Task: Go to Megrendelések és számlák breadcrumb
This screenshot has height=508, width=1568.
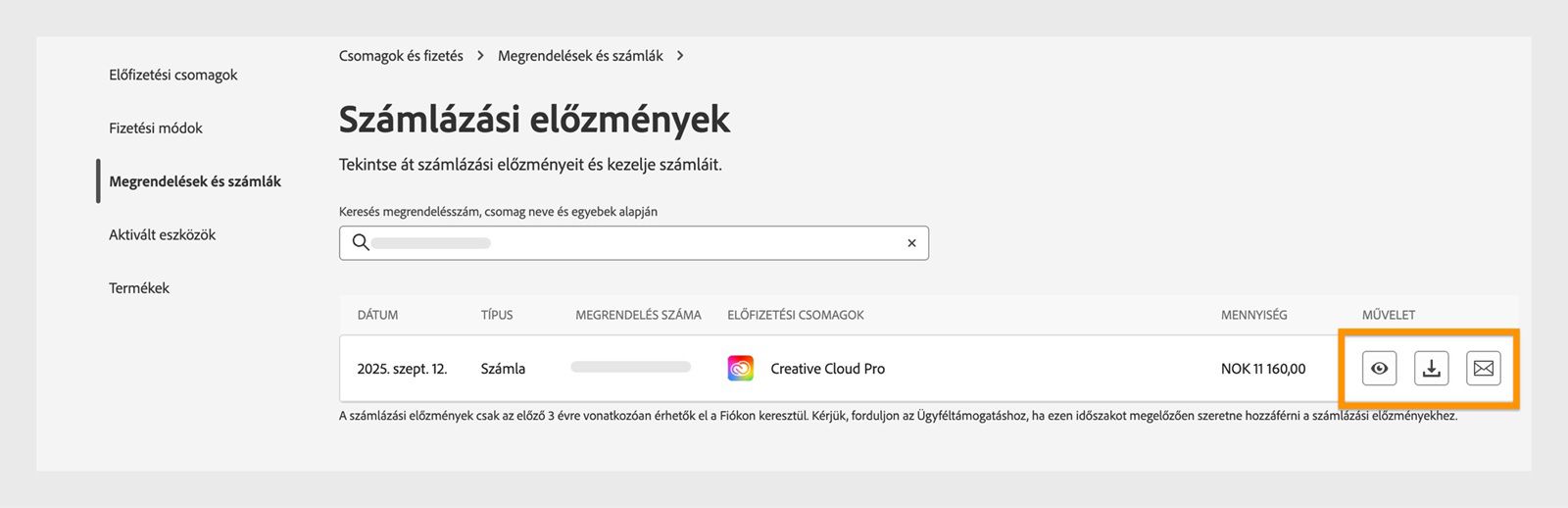Action: point(580,56)
